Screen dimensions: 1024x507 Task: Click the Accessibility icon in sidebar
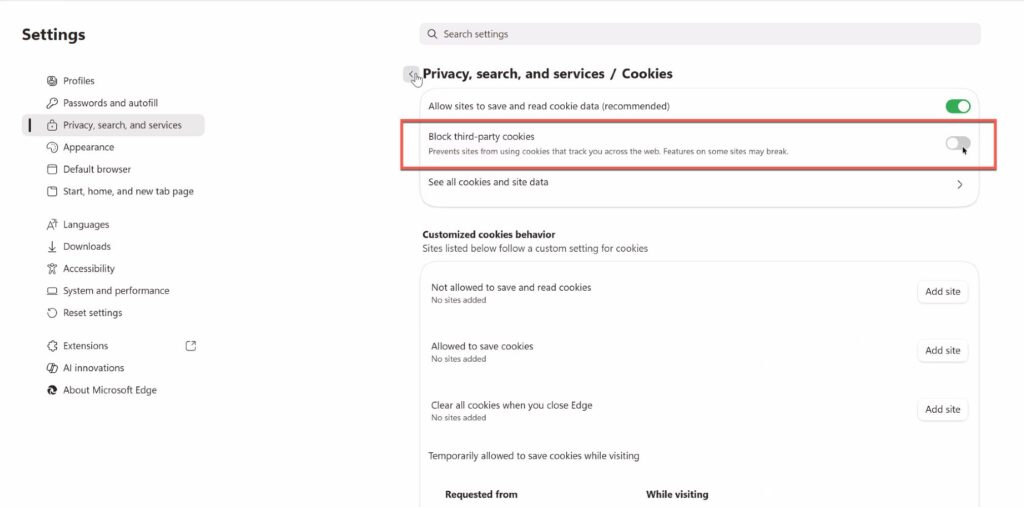pyautogui.click(x=52, y=269)
